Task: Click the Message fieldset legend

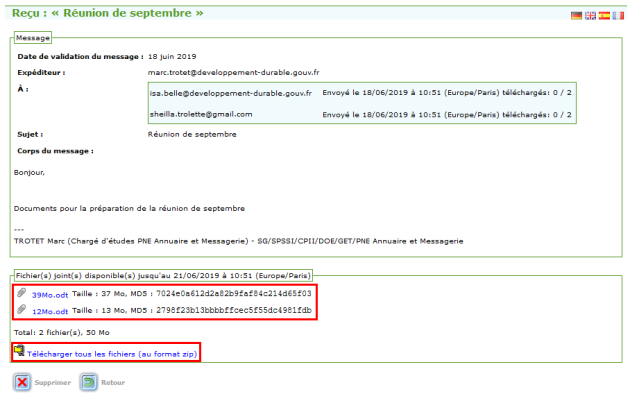Action: pyautogui.click(x=33, y=38)
